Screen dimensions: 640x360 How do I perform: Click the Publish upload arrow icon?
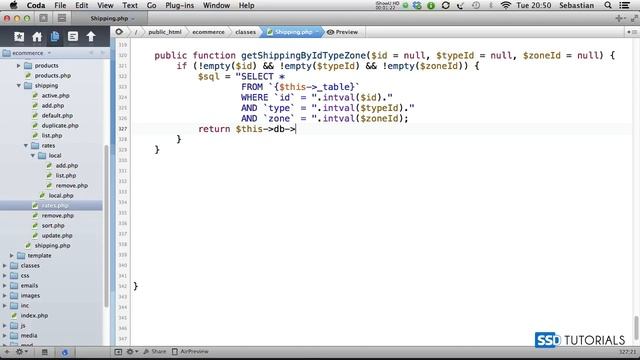click(x=91, y=37)
